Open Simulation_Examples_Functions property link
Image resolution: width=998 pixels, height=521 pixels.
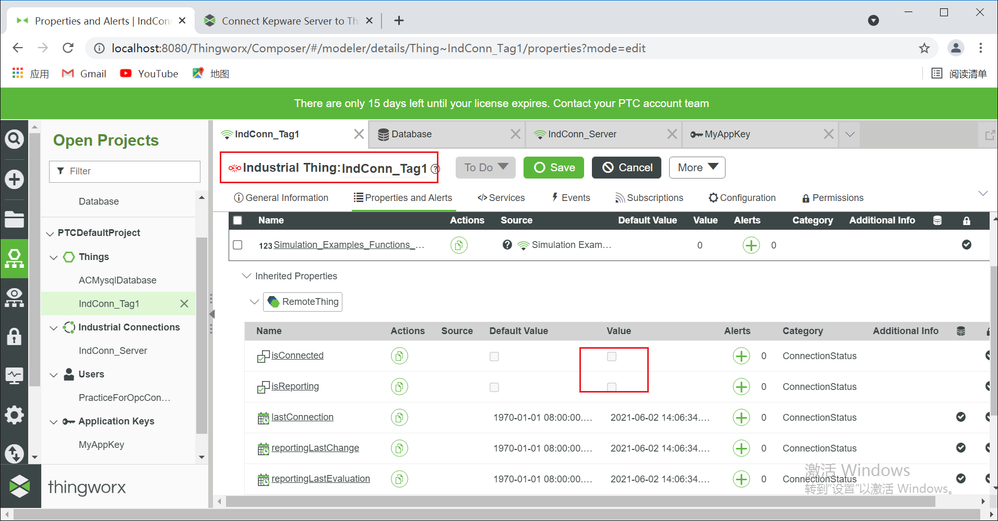(x=349, y=245)
